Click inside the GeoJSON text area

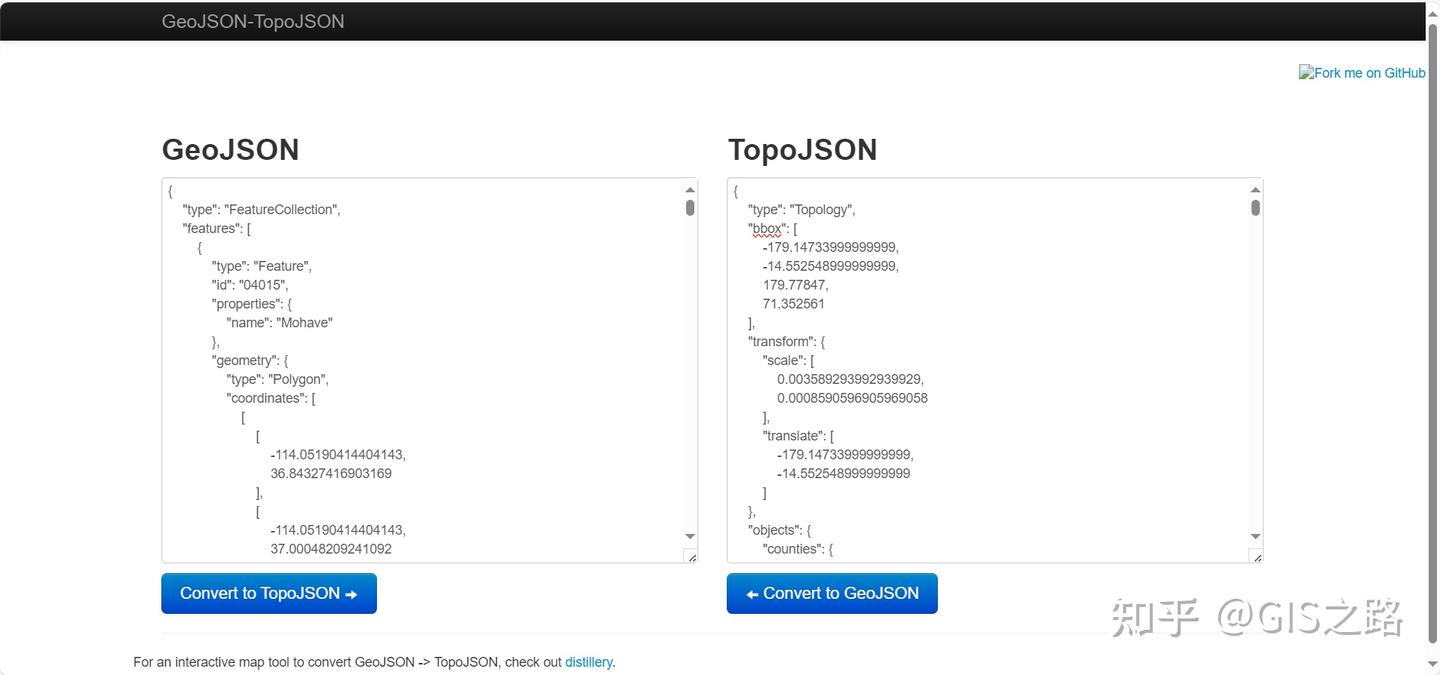point(420,370)
